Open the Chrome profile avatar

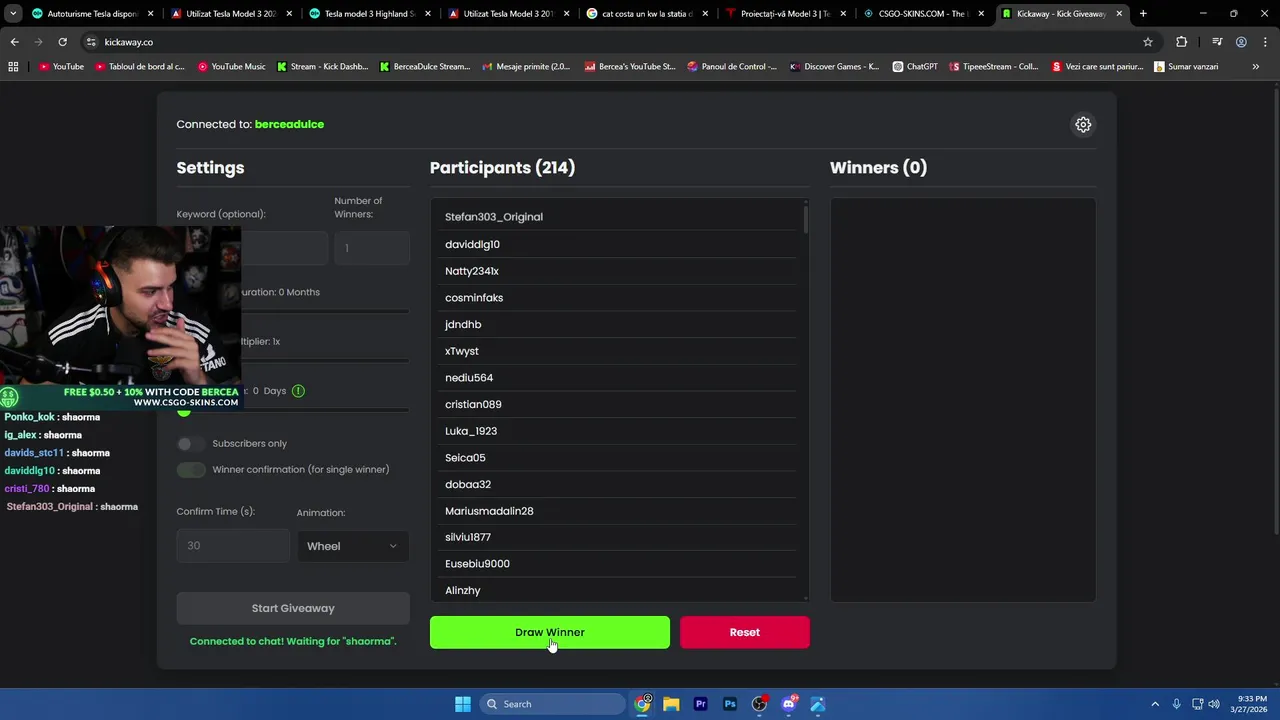(1241, 42)
